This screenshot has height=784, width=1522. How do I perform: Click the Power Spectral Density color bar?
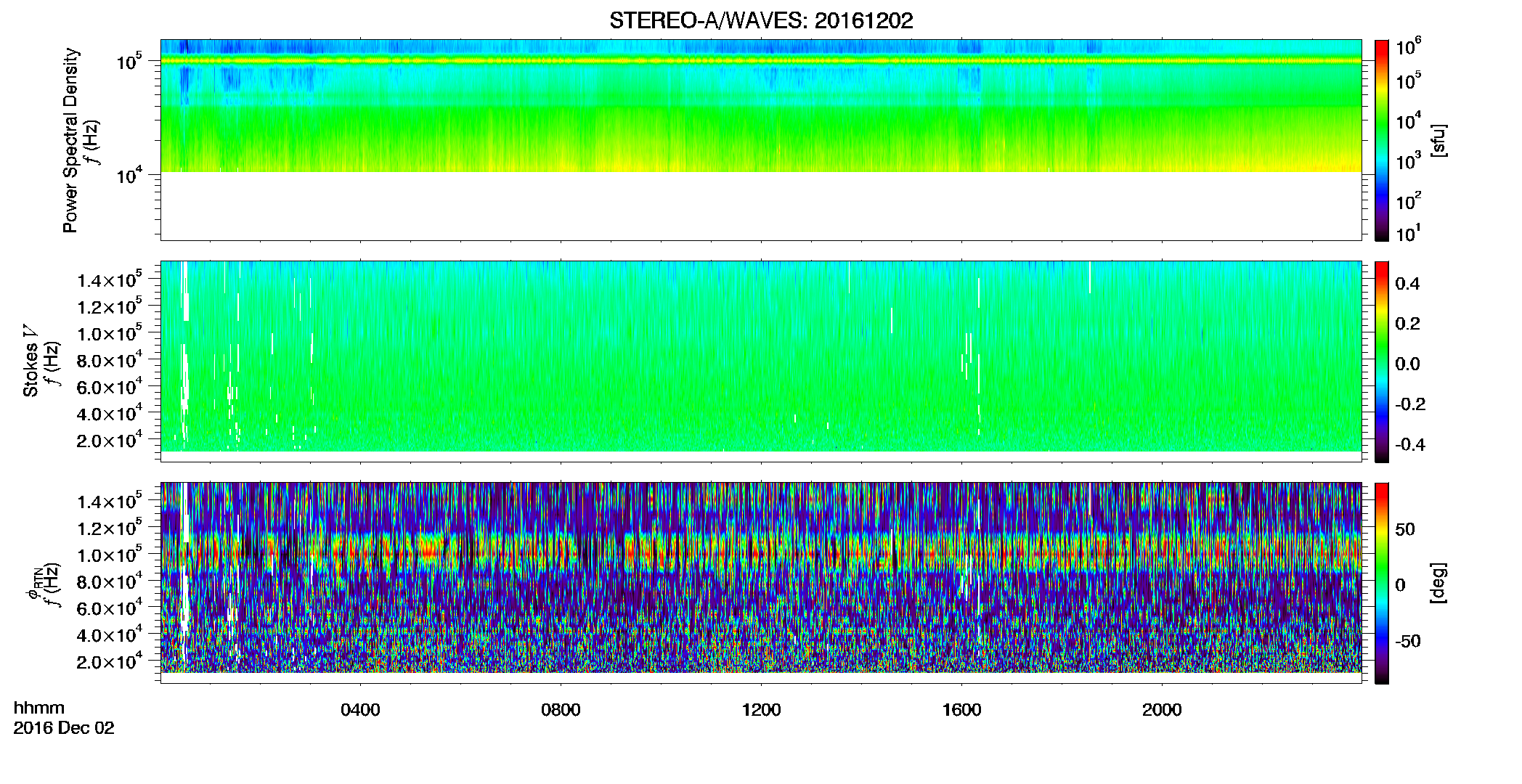point(1382,140)
